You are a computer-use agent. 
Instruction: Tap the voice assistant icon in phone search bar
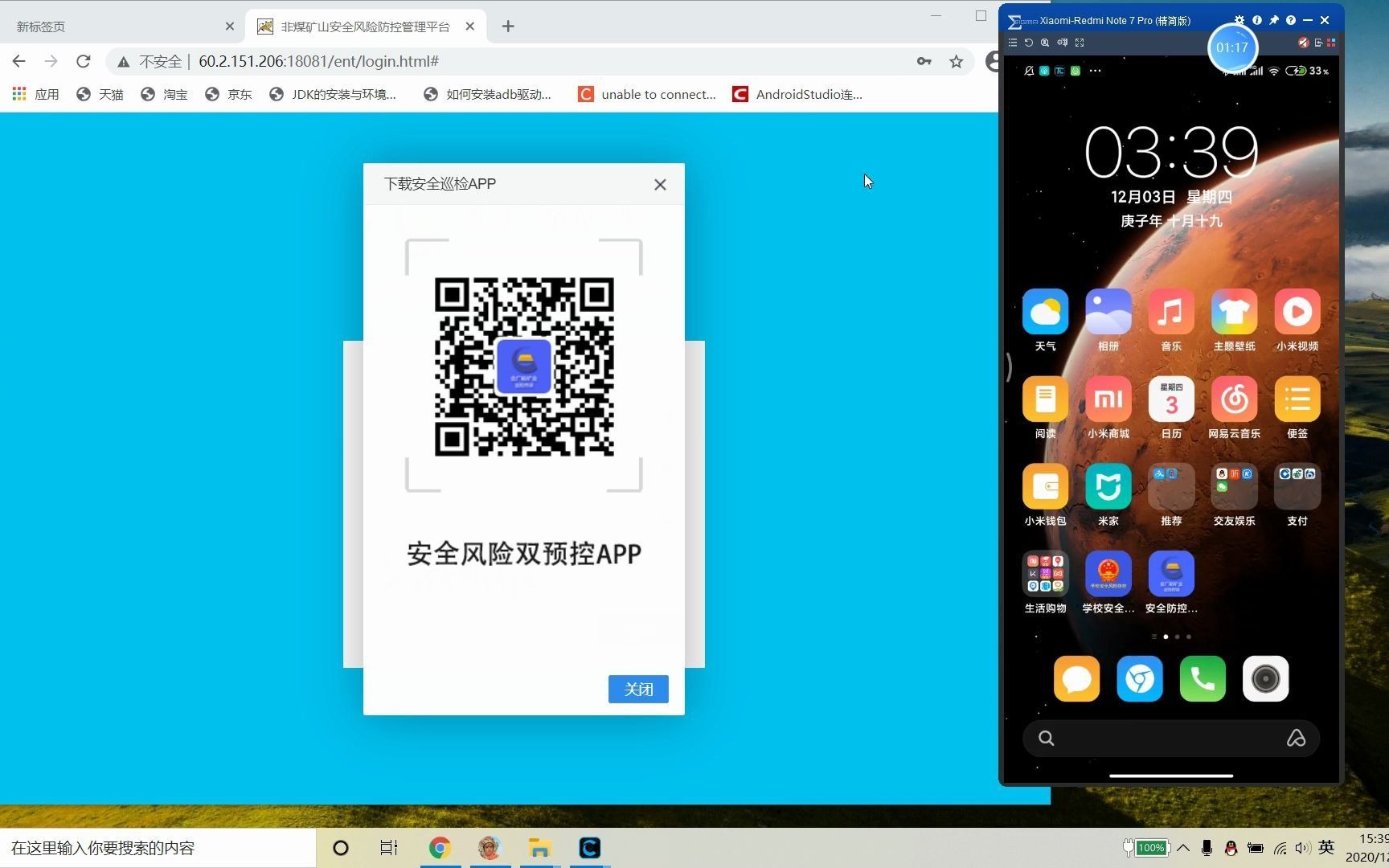1296,738
